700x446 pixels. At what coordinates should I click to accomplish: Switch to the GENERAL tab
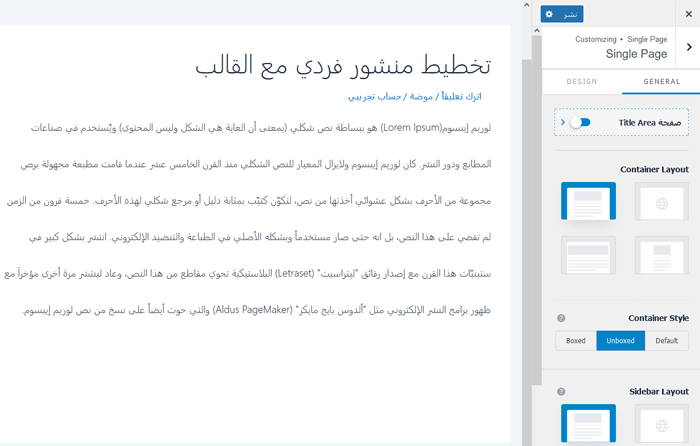pos(661,82)
